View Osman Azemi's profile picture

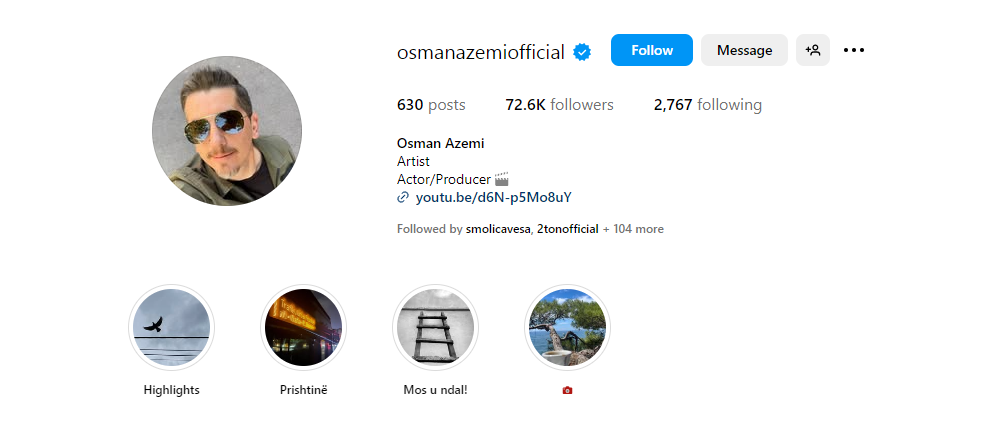click(x=227, y=131)
